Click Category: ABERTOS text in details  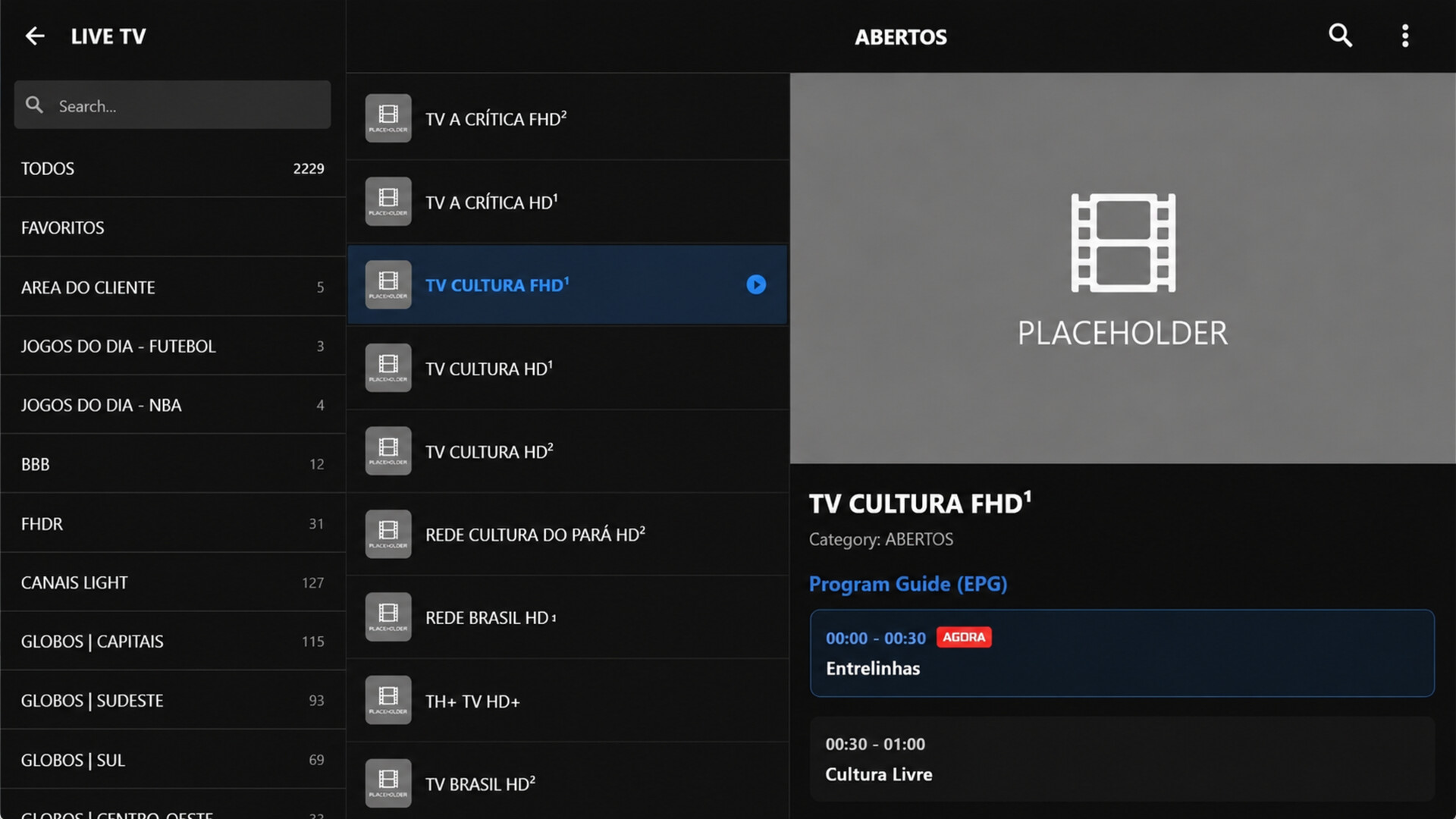pos(880,539)
